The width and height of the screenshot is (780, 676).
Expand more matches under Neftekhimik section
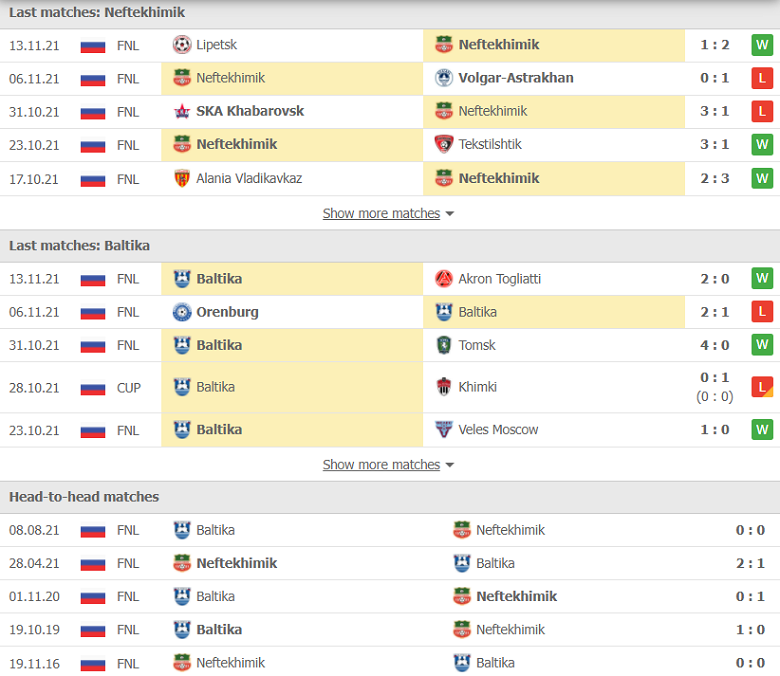tap(382, 213)
